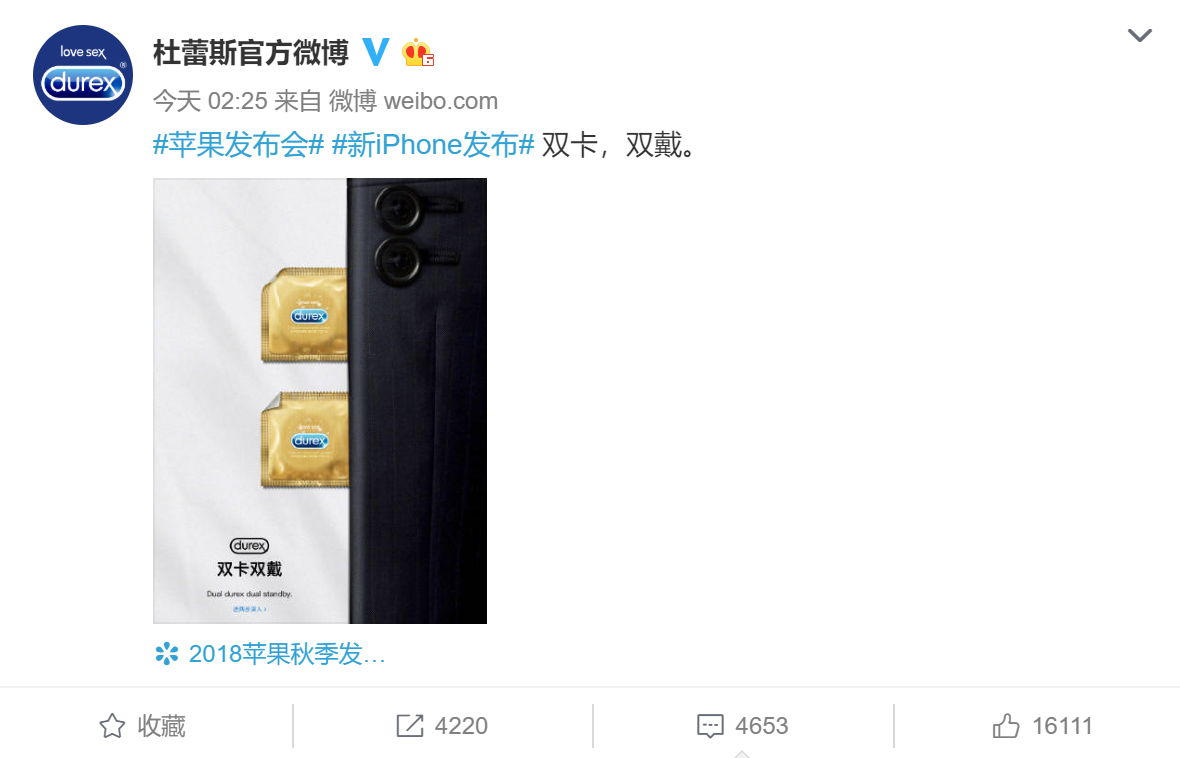The image size is (1180, 758).
Task: Click the topic flower icon below the image
Action: (x=166, y=653)
